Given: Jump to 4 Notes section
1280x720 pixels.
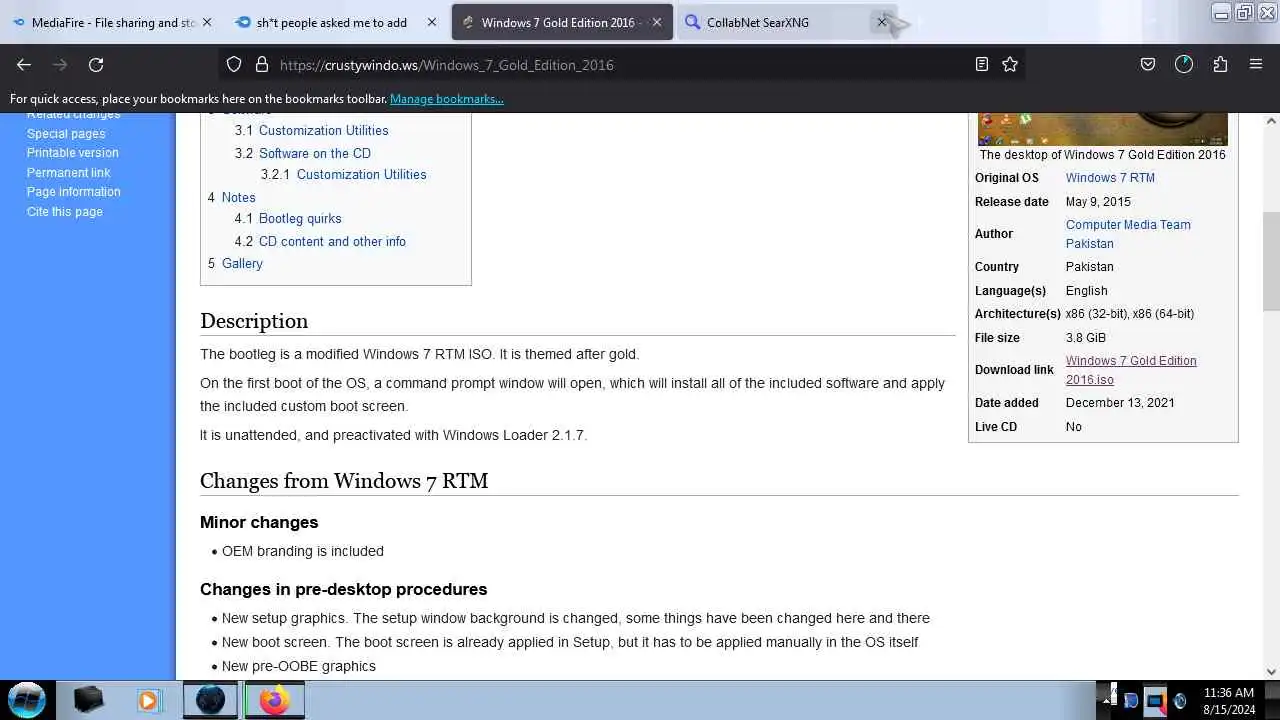Looking at the screenshot, I should coord(232,197).
